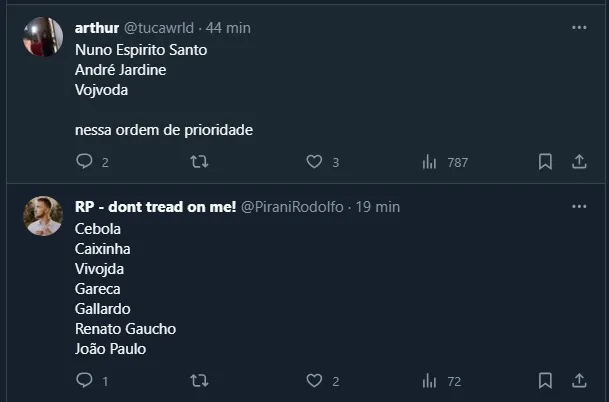Image resolution: width=609 pixels, height=402 pixels.
Task: Share arthur's tweet
Action: point(579,162)
